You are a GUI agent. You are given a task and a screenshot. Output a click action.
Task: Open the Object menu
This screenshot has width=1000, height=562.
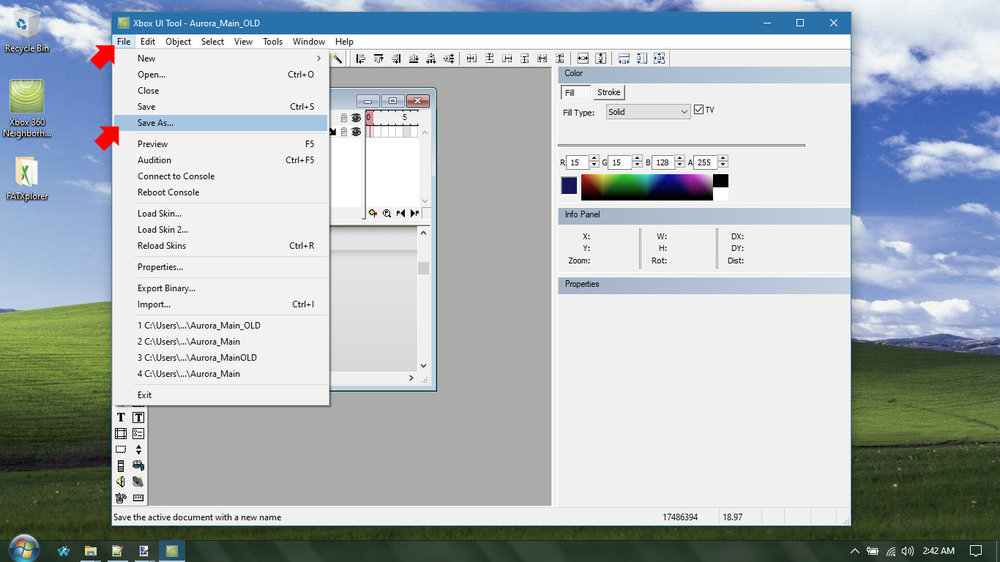[x=178, y=41]
